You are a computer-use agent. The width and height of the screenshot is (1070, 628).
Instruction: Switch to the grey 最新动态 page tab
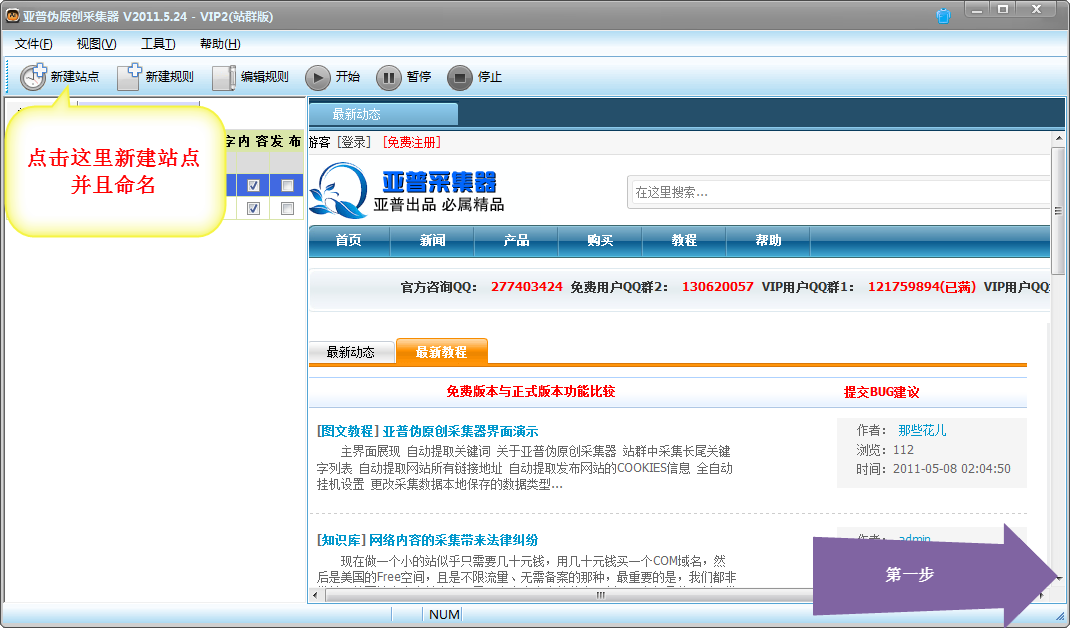(x=351, y=352)
